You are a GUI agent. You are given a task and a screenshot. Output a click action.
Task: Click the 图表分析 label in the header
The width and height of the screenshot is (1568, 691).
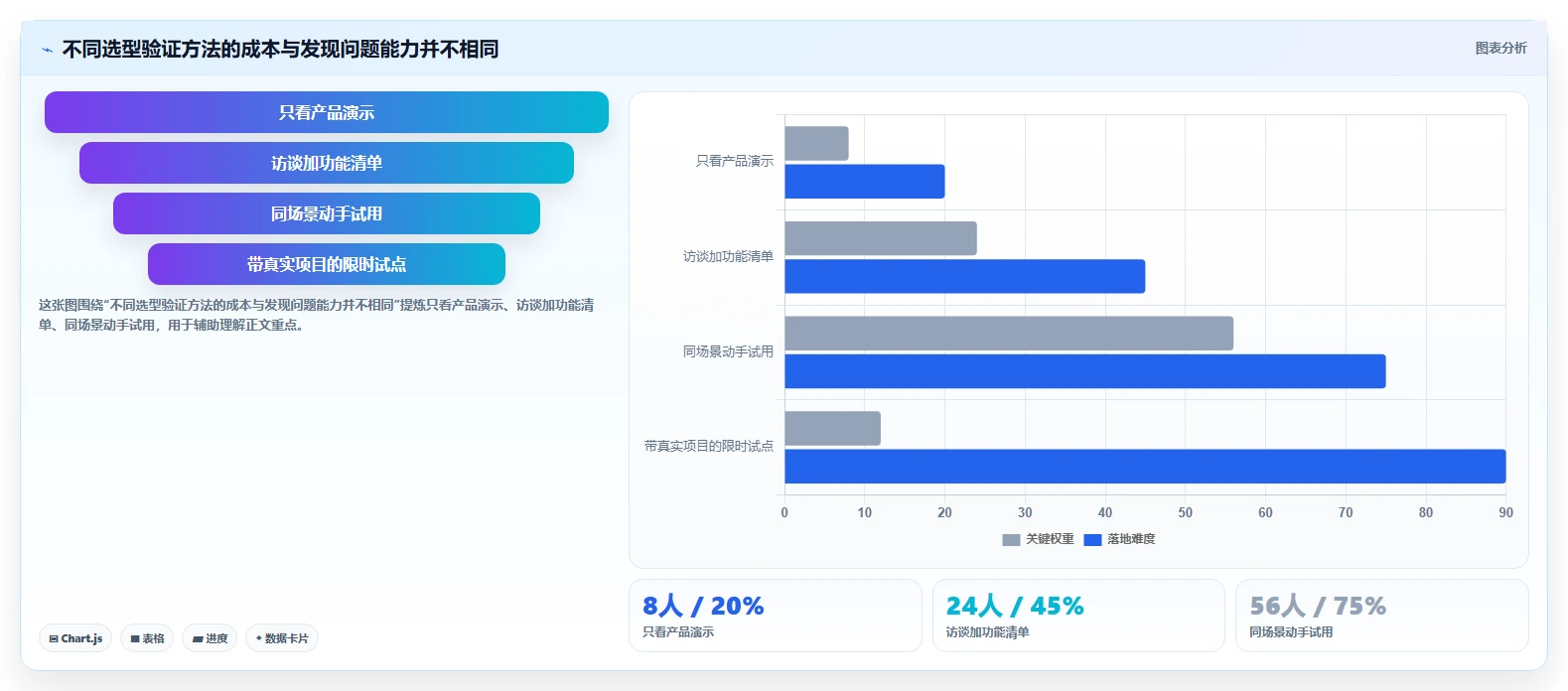[1500, 48]
